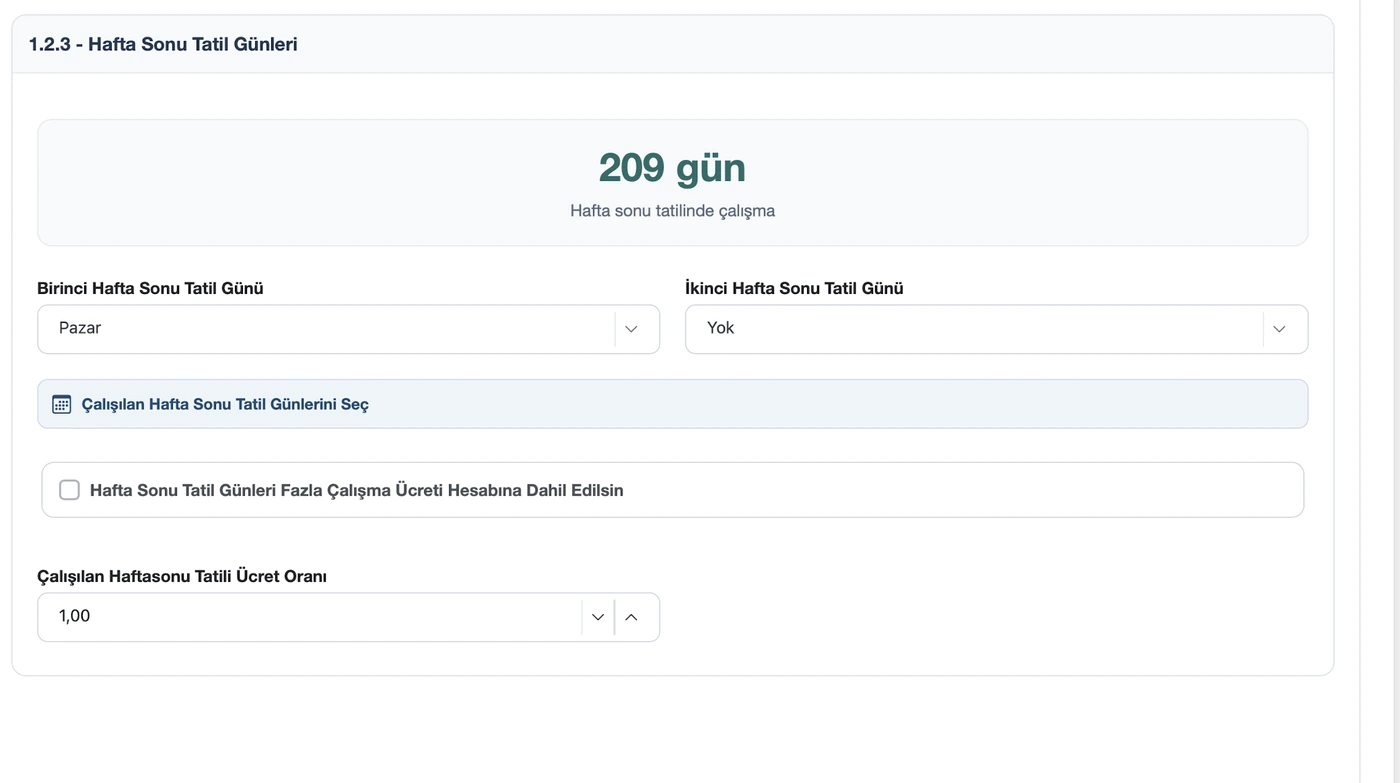Screen dimensions: 1400x783
Task: Click the Hafta Sonu Tatil Günleri Fazla Çalışma checkbox label
Action: point(357,490)
